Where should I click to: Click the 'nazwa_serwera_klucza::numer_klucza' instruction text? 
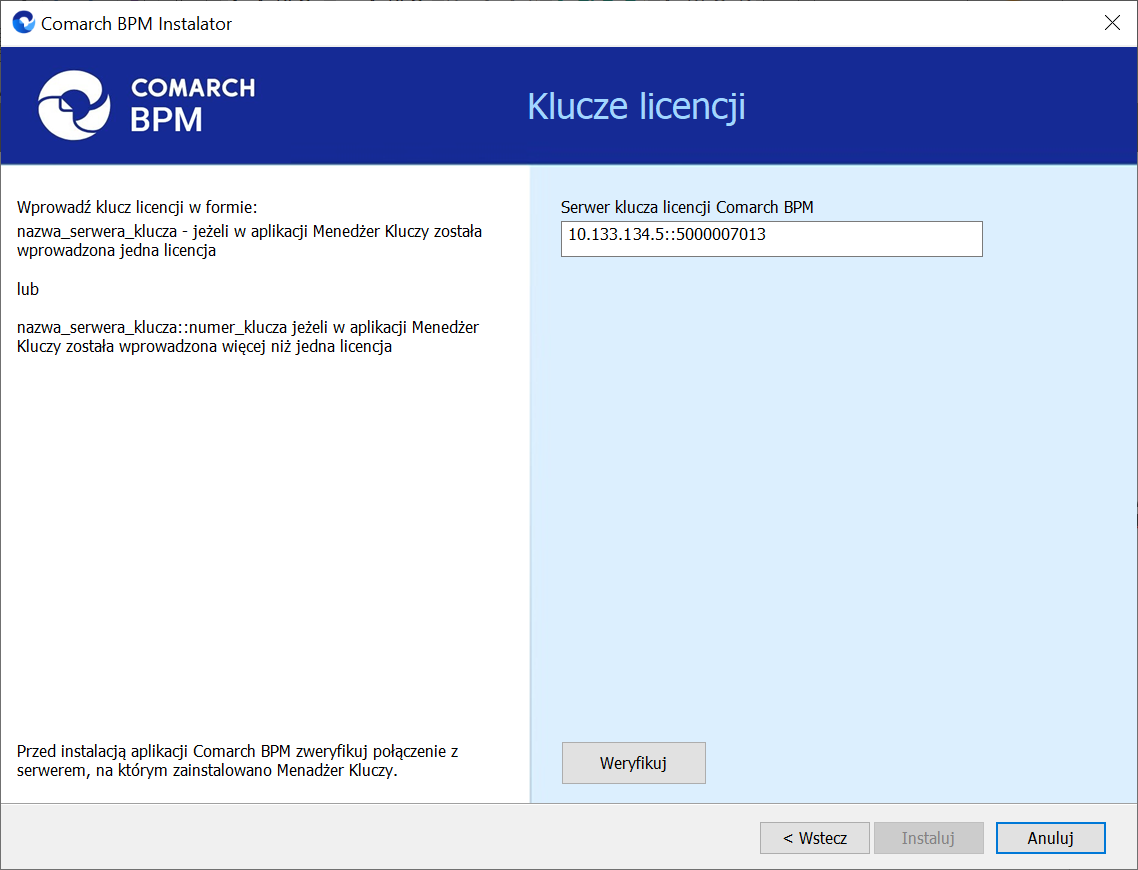pyautogui.click(x=247, y=337)
